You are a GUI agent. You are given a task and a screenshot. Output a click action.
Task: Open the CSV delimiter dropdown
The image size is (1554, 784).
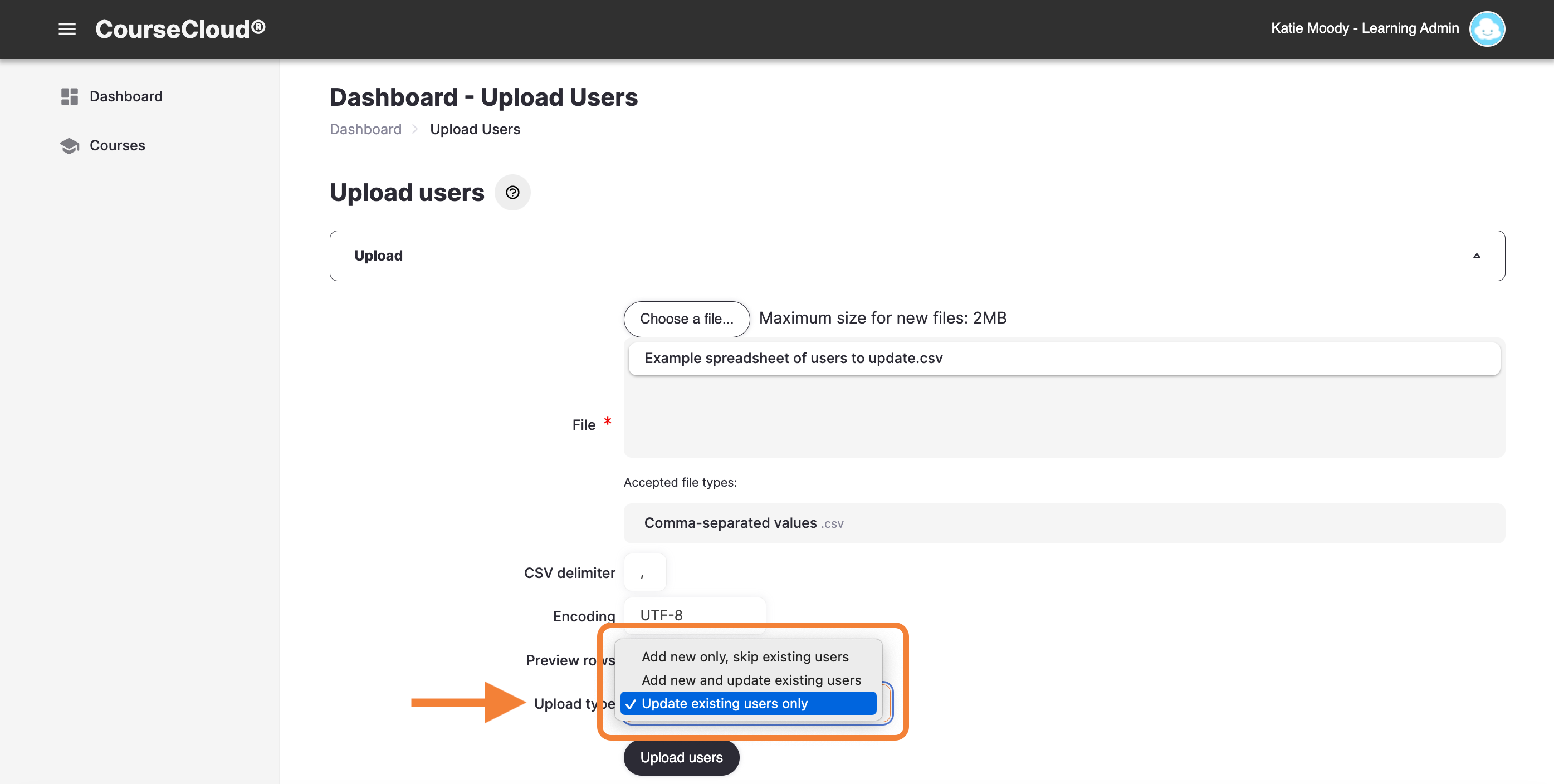(644, 572)
